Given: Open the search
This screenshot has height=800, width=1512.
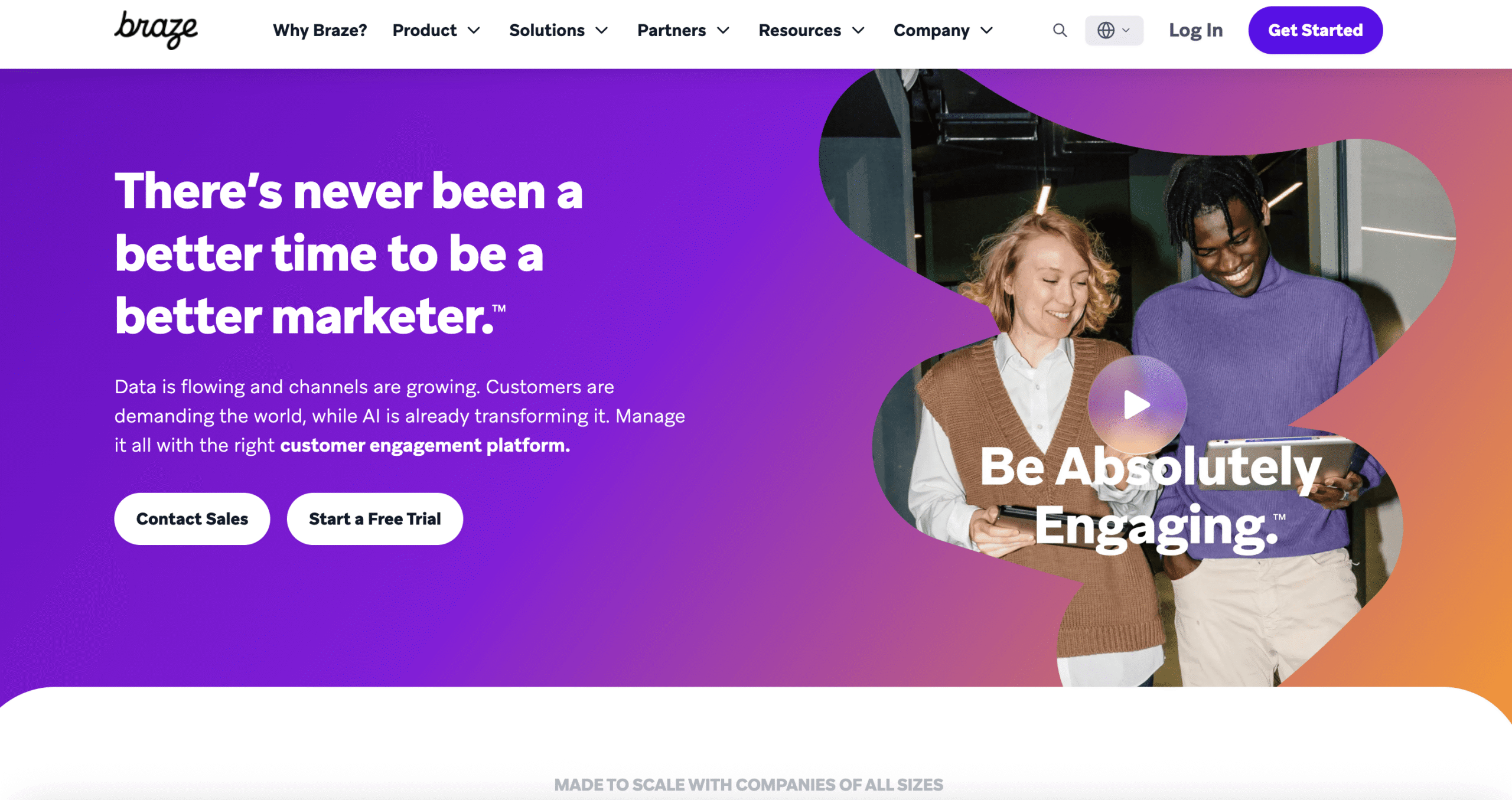Looking at the screenshot, I should coord(1059,30).
